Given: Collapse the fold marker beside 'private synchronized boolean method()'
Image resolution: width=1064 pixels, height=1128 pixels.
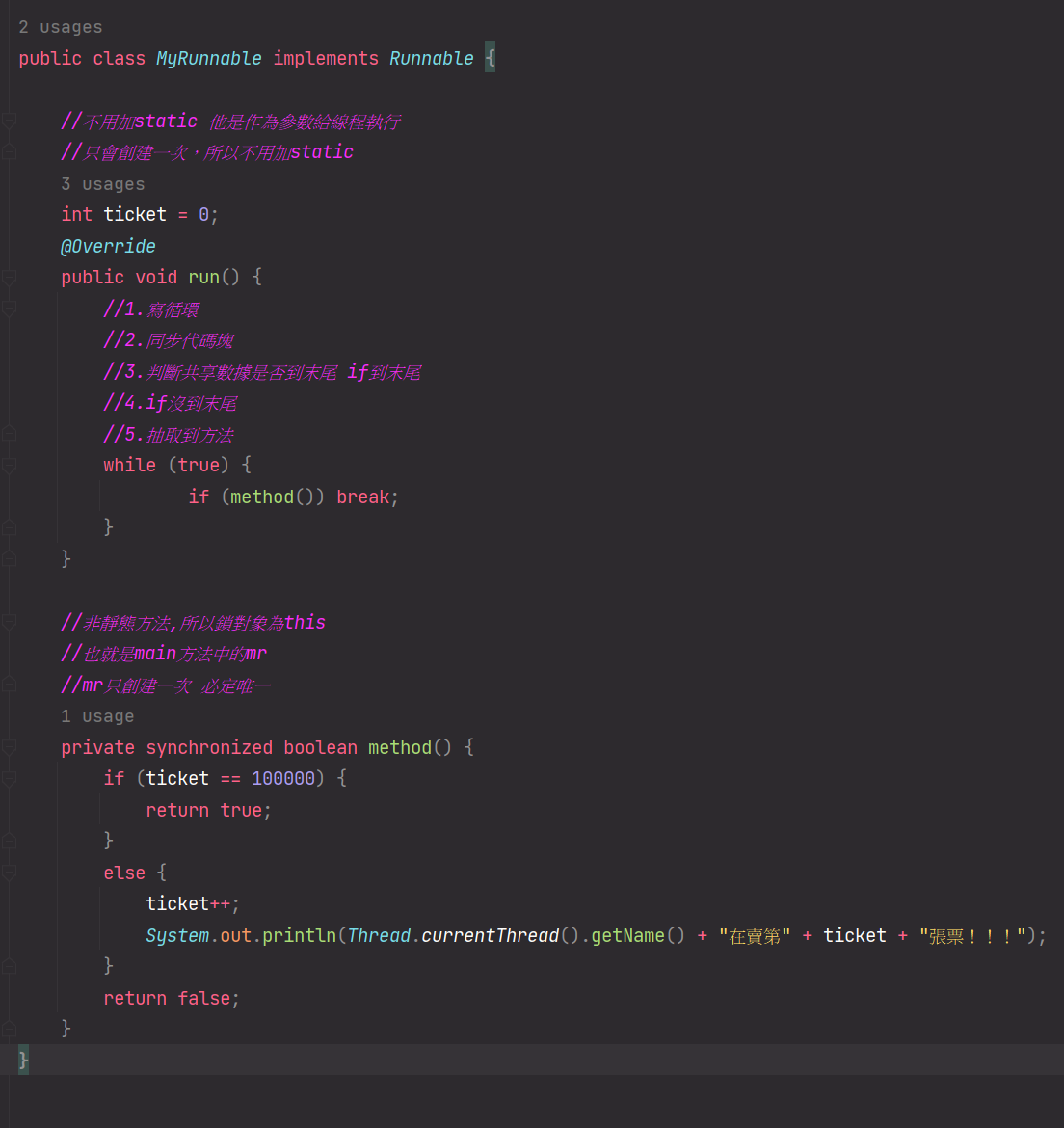Looking at the screenshot, I should pyautogui.click(x=9, y=747).
